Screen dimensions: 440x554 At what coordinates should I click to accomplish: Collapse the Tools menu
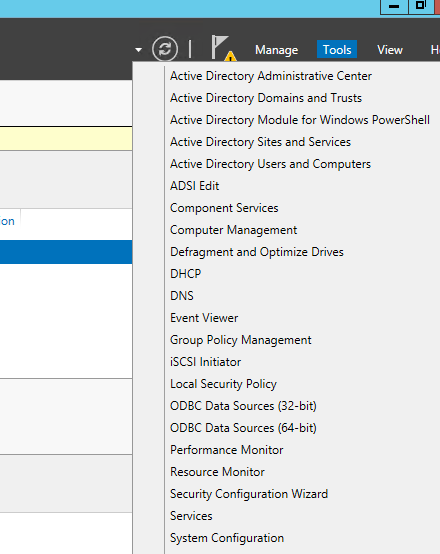tap(337, 49)
